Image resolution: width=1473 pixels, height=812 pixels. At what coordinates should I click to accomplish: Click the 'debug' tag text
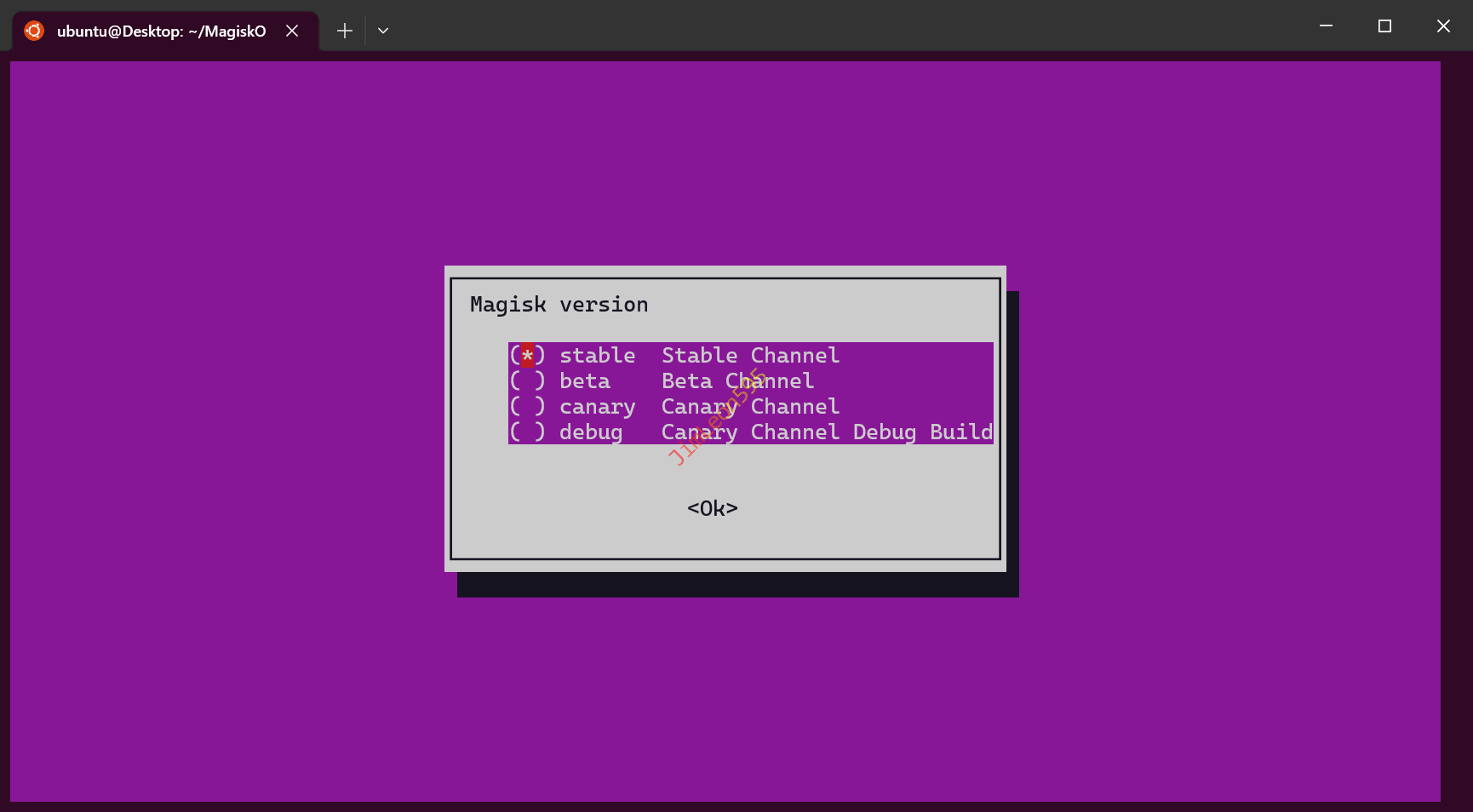[x=590, y=432]
